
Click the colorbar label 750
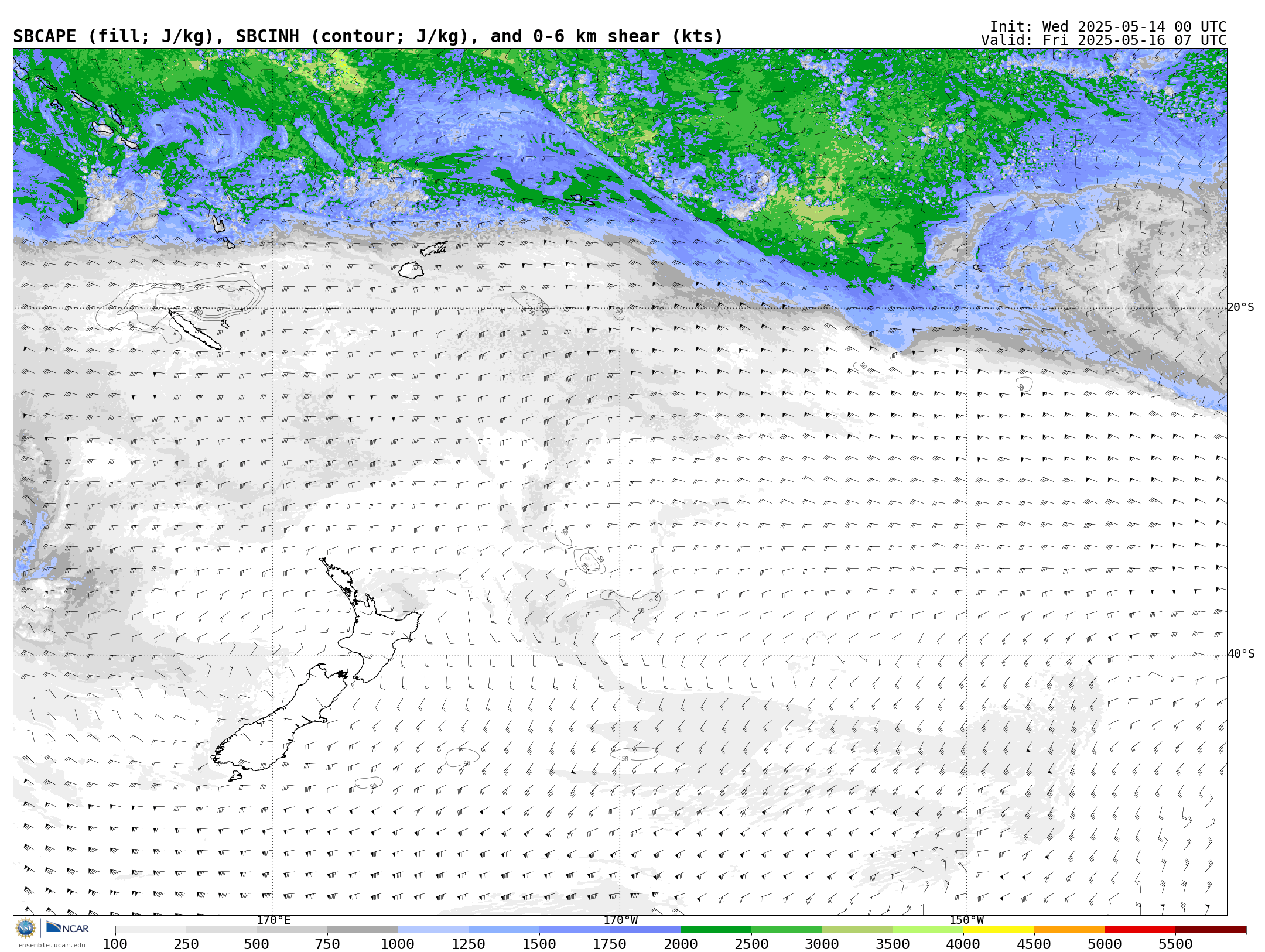point(327,944)
